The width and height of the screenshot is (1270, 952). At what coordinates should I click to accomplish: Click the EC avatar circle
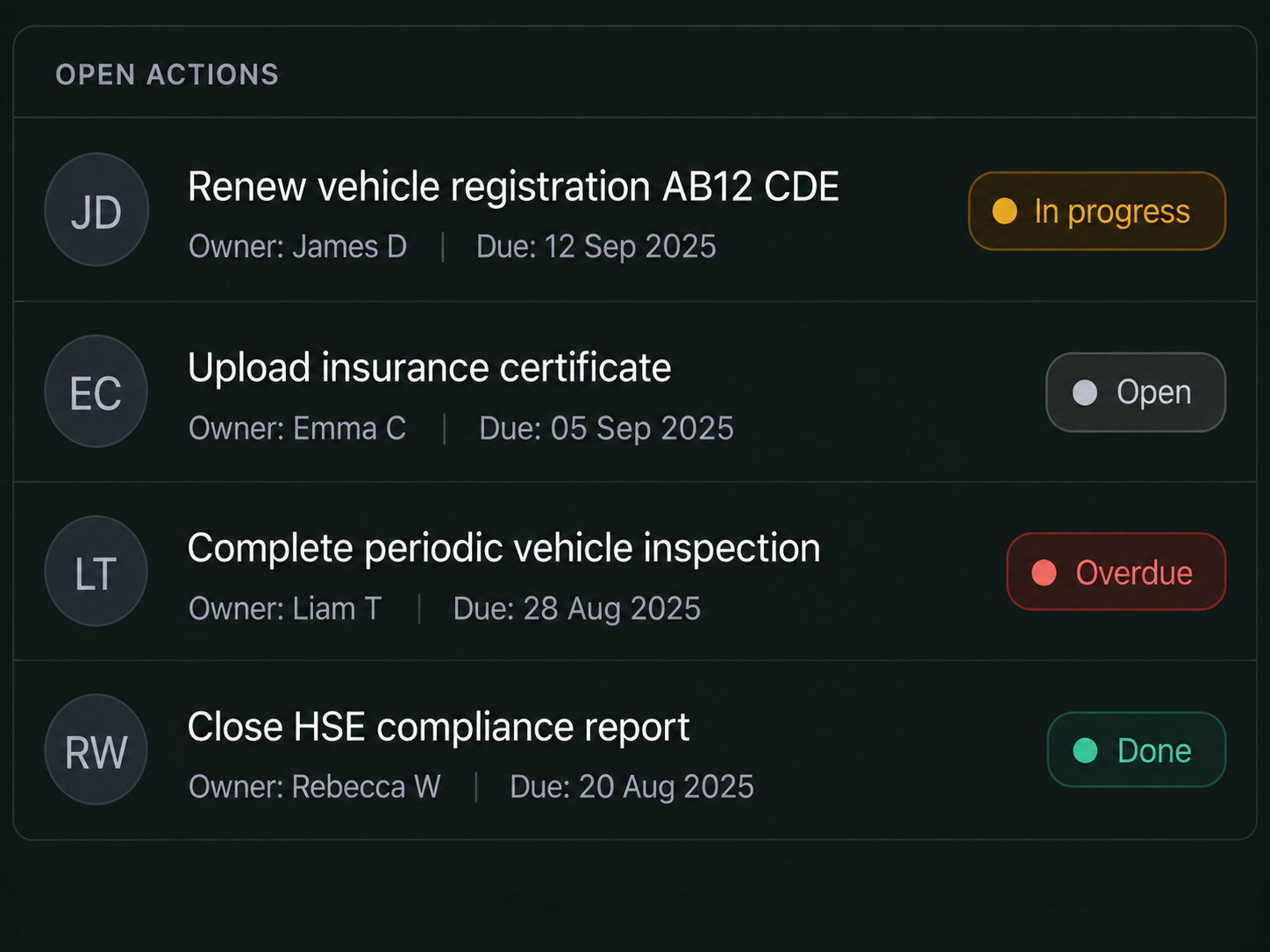(96, 392)
